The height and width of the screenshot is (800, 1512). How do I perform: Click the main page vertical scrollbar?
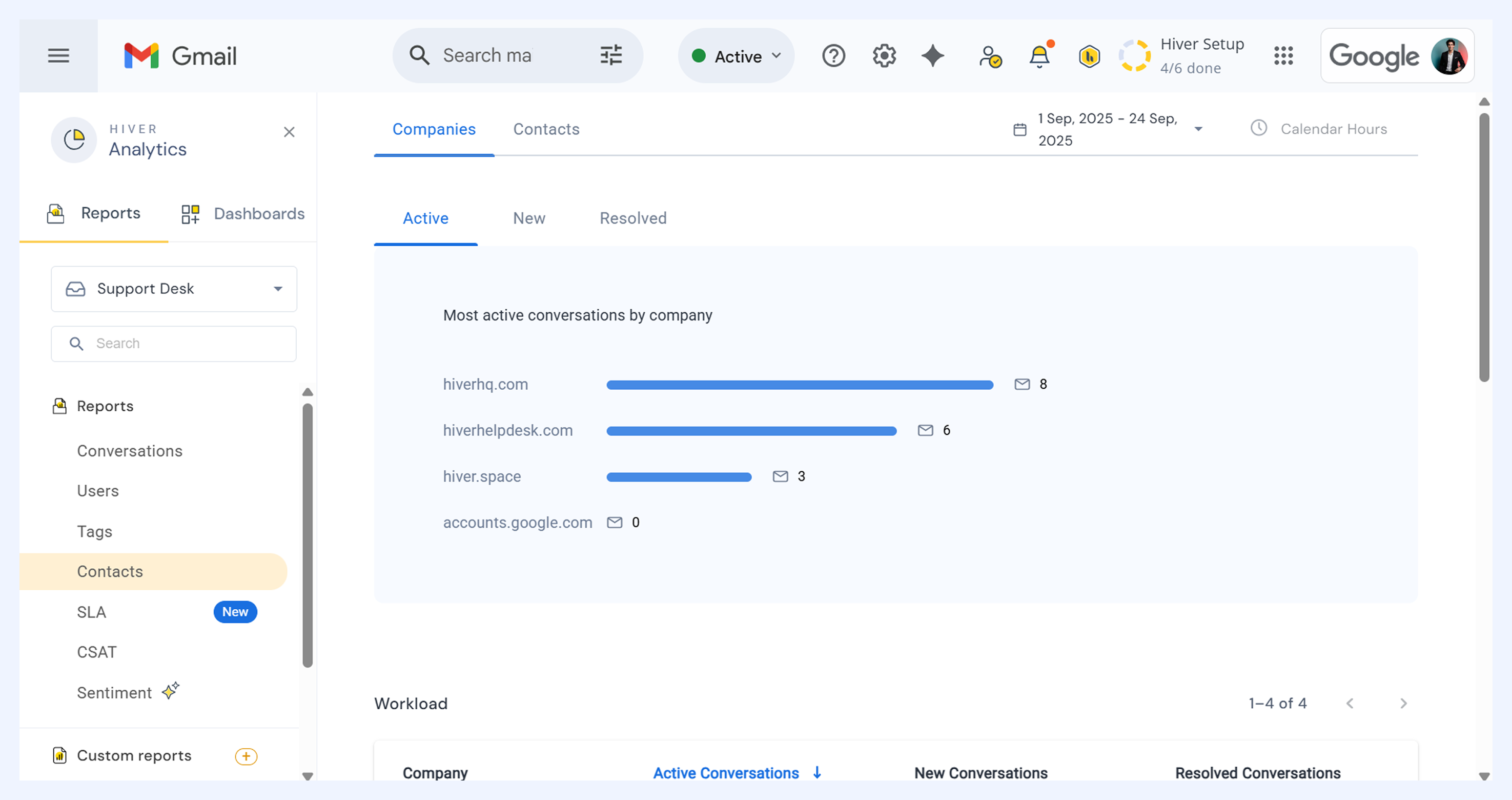point(1484,248)
